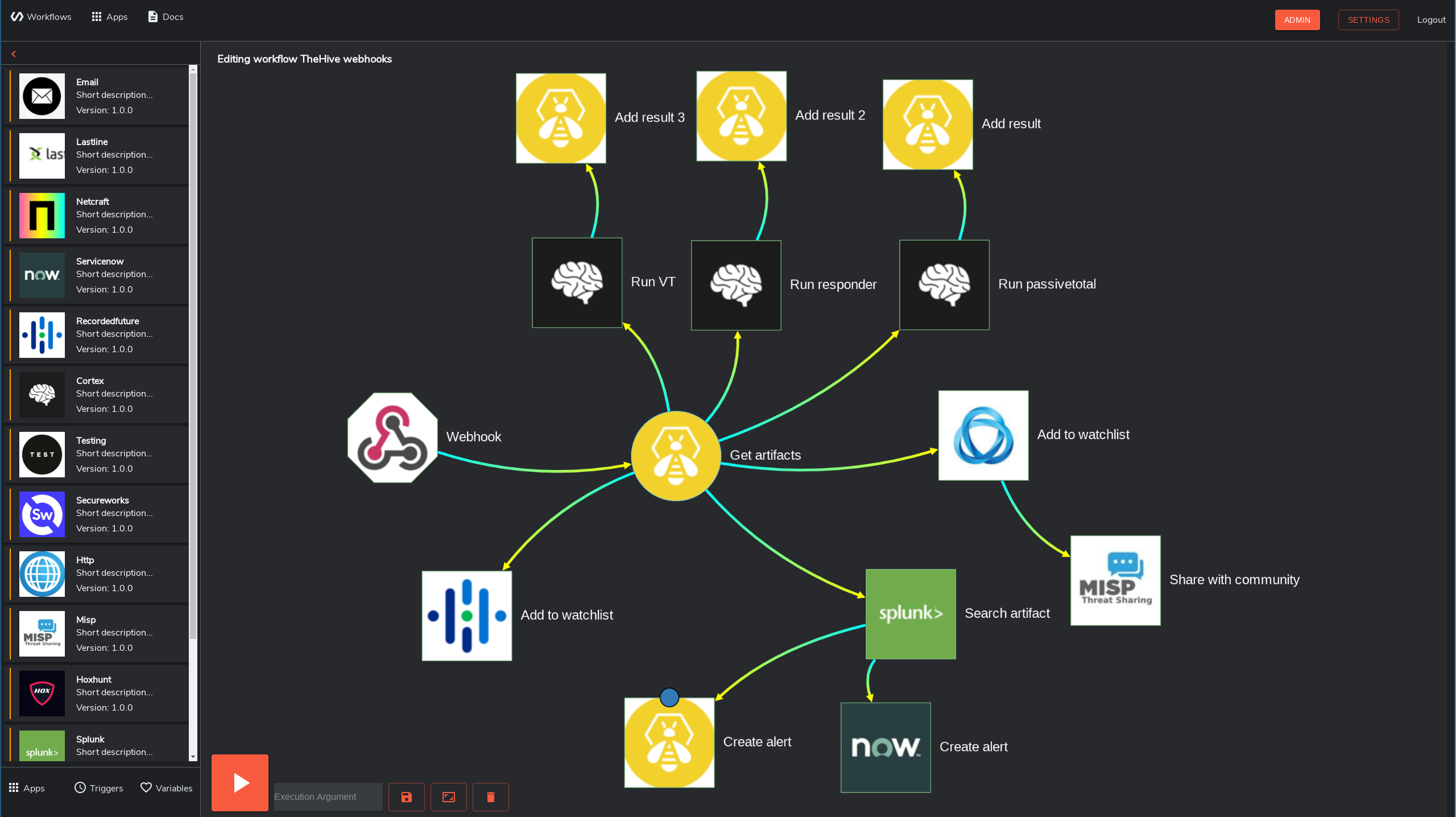Select the Hoxhunt app icon in sidebar
Screen dimensions: 1456x817
click(x=40, y=692)
